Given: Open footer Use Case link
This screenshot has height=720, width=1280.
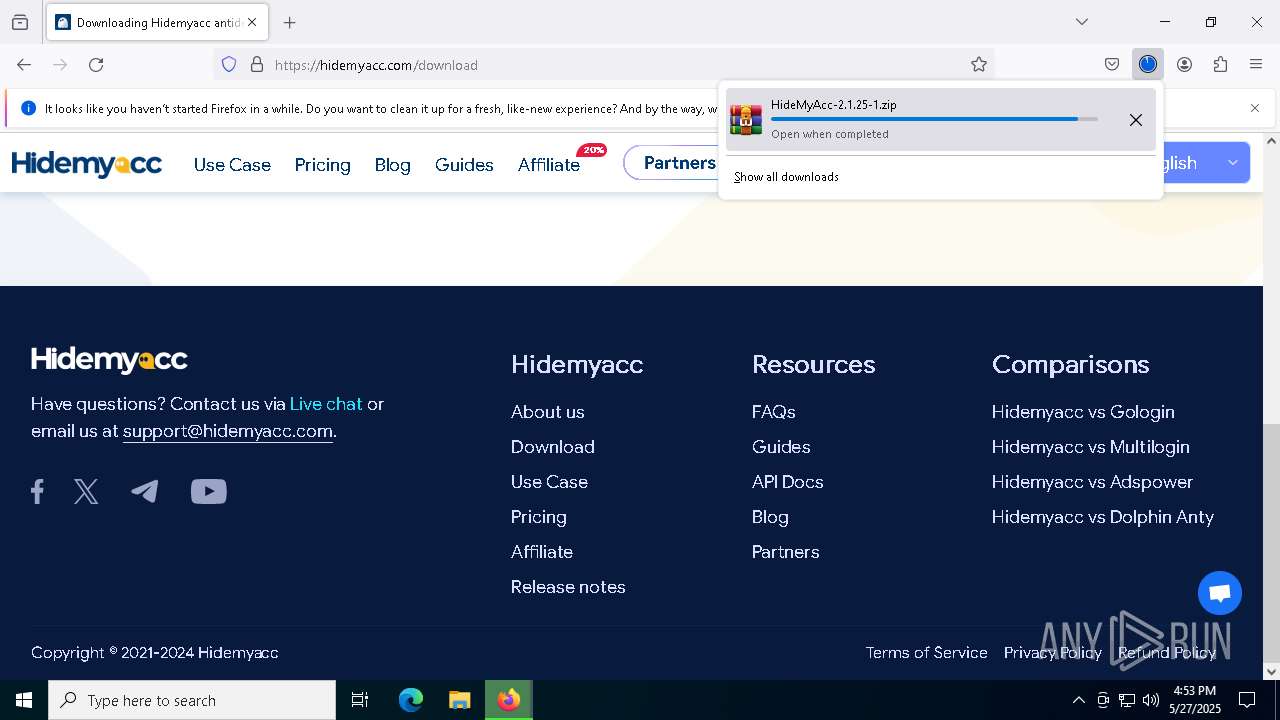Looking at the screenshot, I should tap(549, 482).
